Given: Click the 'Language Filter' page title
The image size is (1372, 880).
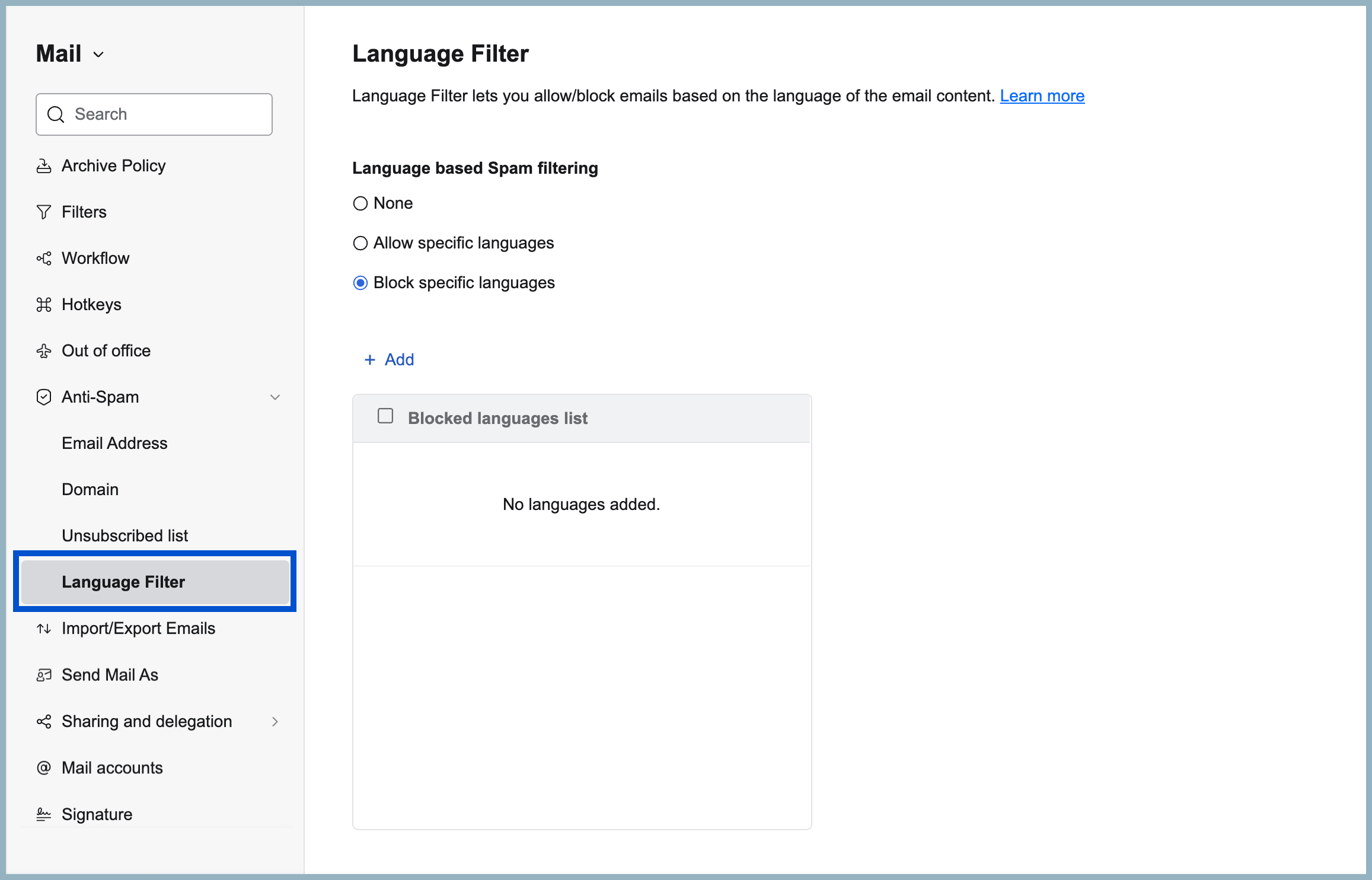Looking at the screenshot, I should [440, 54].
